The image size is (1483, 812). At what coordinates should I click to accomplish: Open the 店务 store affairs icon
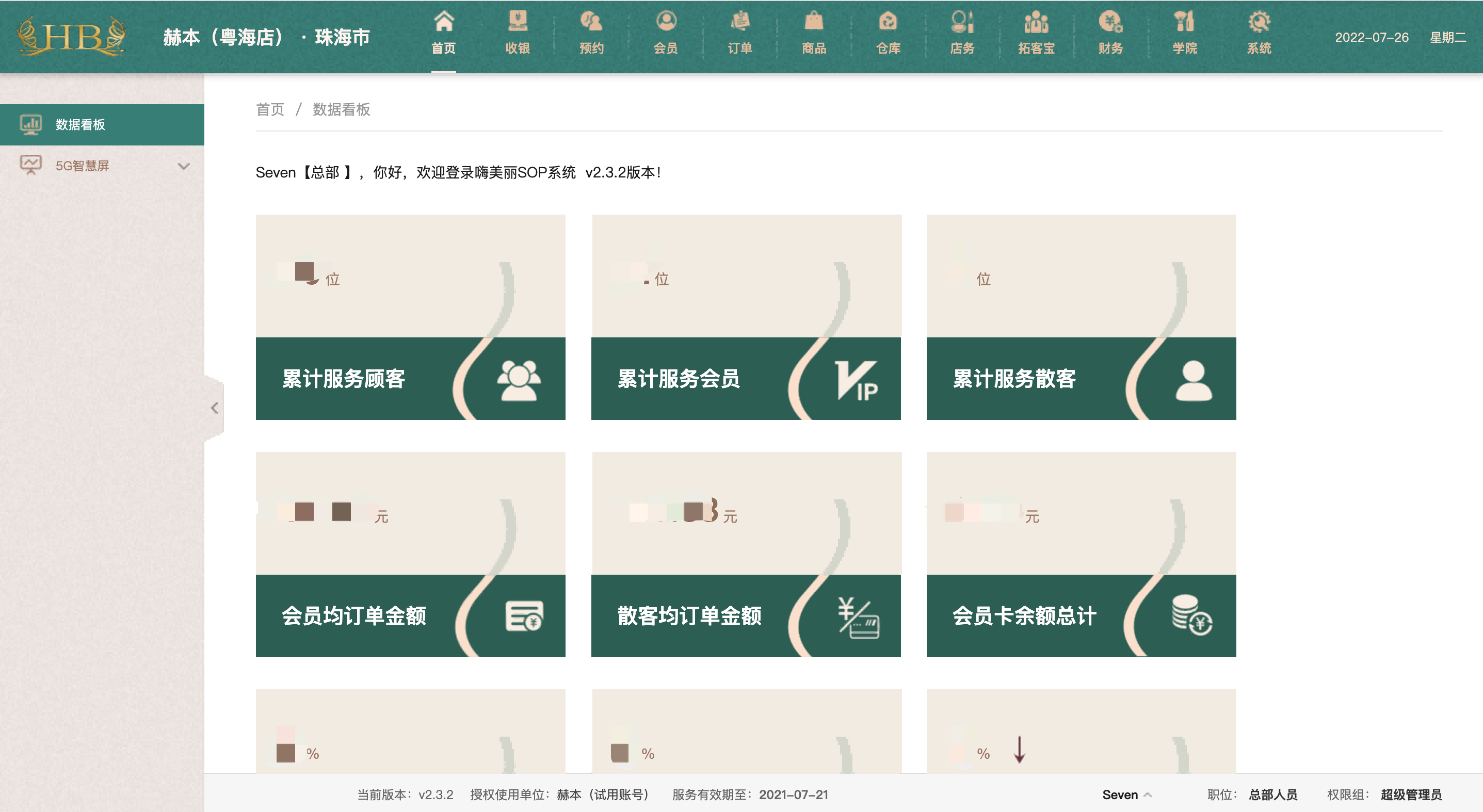(x=962, y=21)
